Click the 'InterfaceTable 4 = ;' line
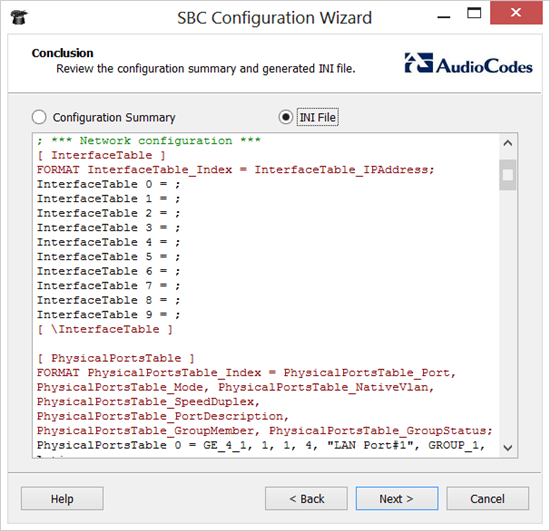Image resolution: width=550 pixels, height=531 pixels. [109, 242]
